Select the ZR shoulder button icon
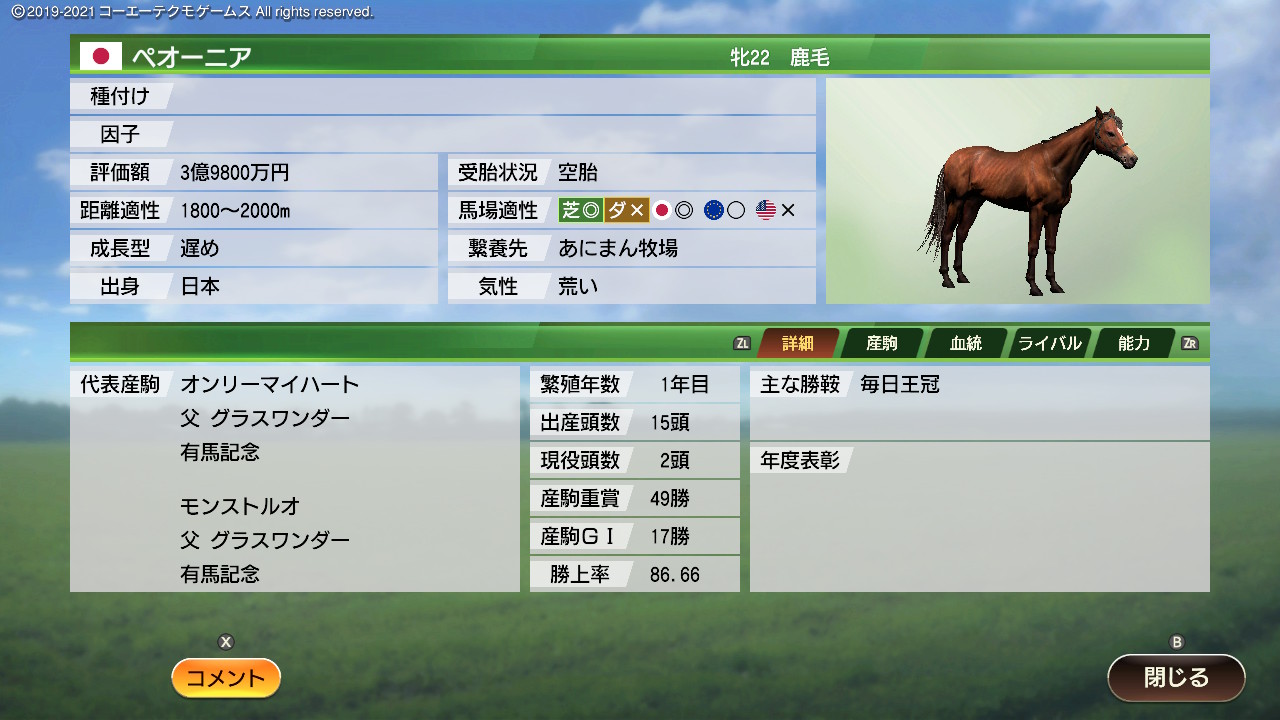Screen dimensions: 1280x720 coord(1190,343)
